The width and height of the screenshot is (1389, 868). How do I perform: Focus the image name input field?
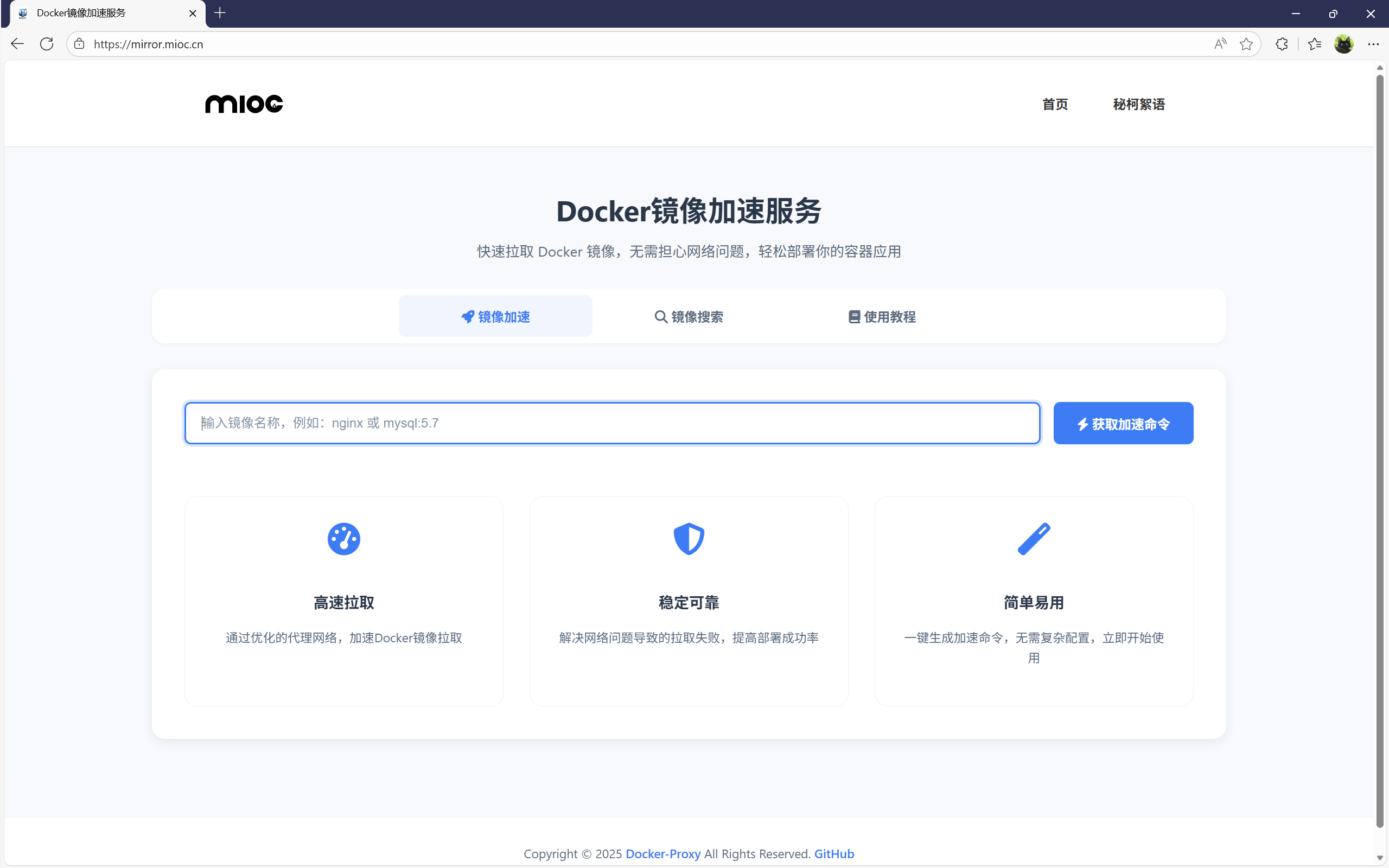pyautogui.click(x=612, y=423)
